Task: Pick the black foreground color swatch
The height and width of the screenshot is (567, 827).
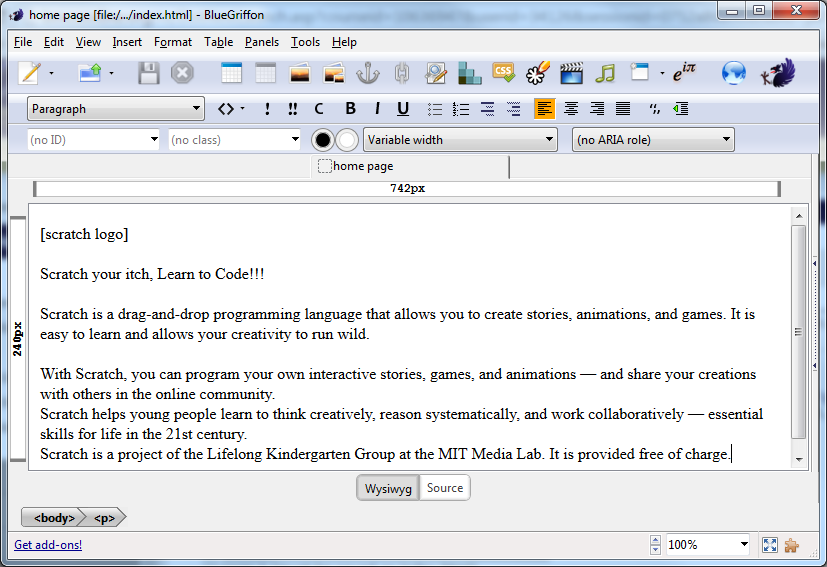Action: click(x=322, y=140)
